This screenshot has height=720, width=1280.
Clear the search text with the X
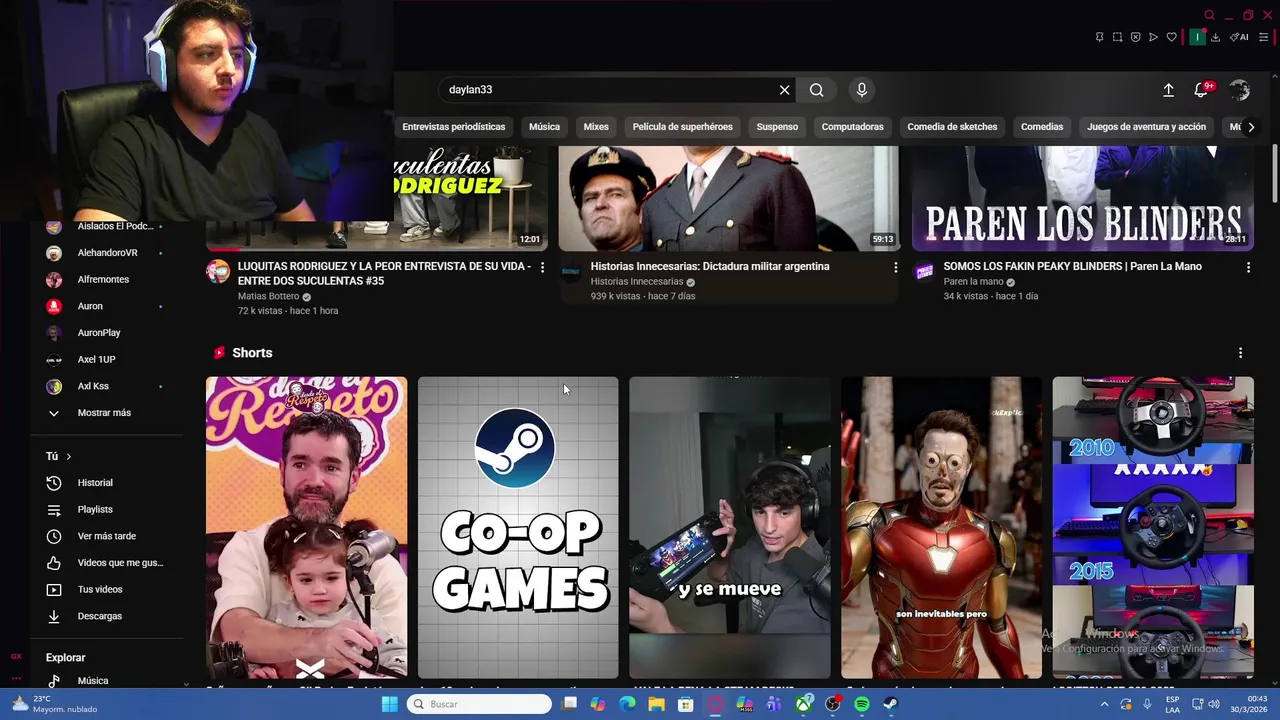click(785, 90)
